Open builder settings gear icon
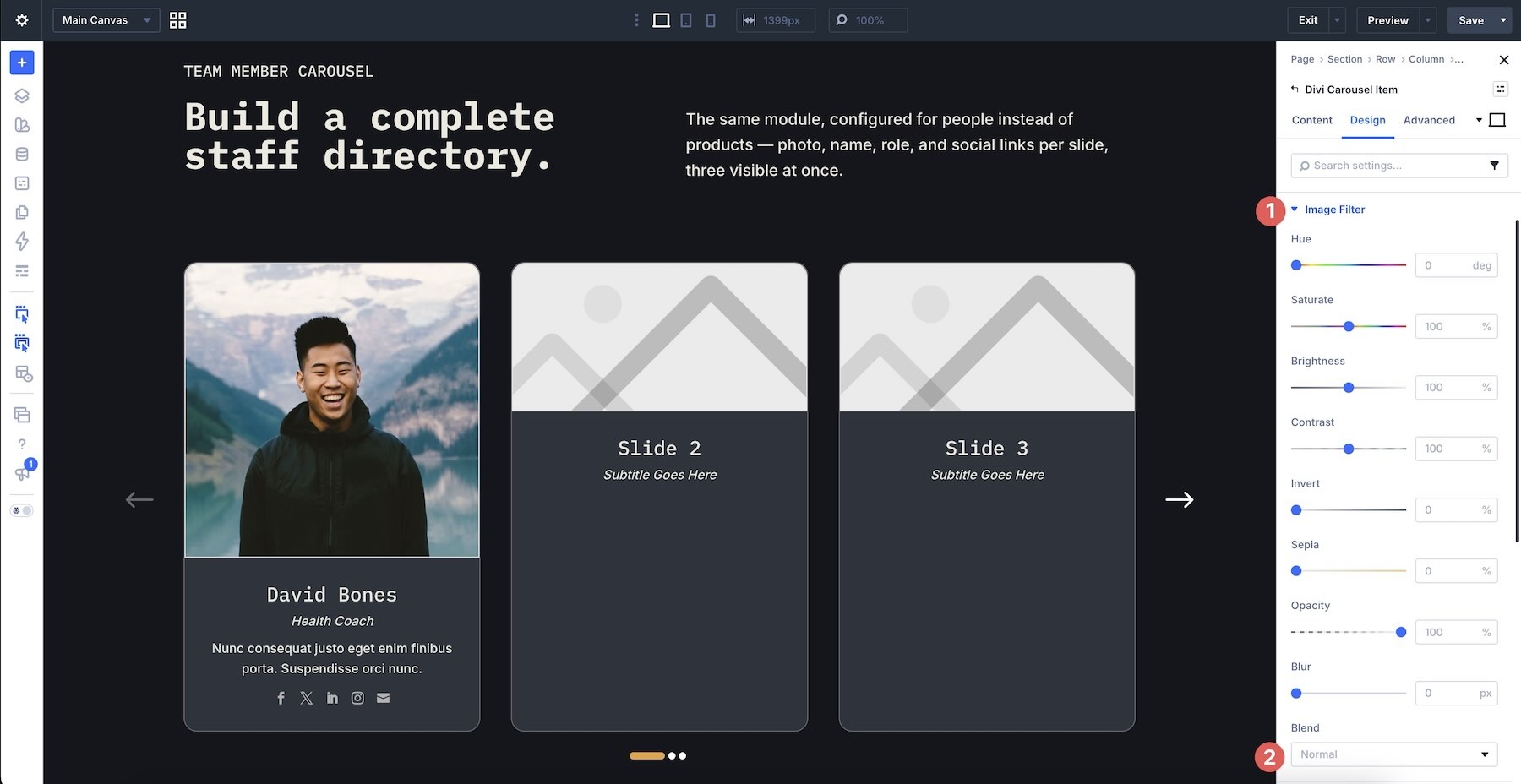 (22, 20)
